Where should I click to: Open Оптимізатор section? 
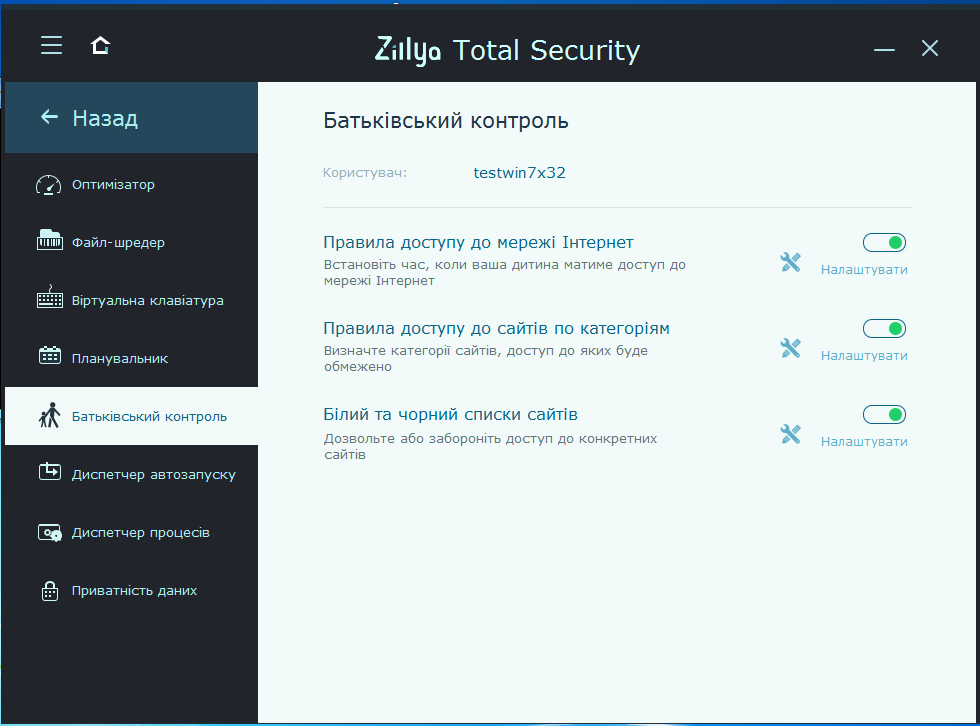(131, 184)
